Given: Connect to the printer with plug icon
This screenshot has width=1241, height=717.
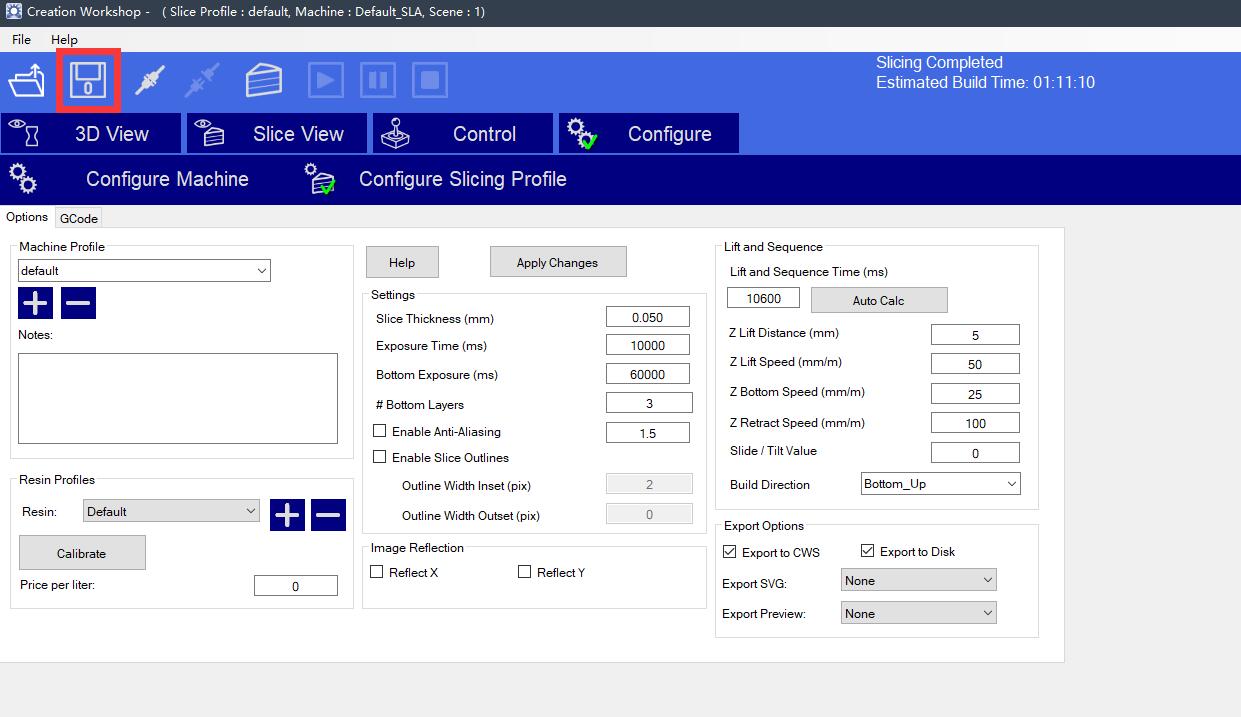Looking at the screenshot, I should click(150, 80).
